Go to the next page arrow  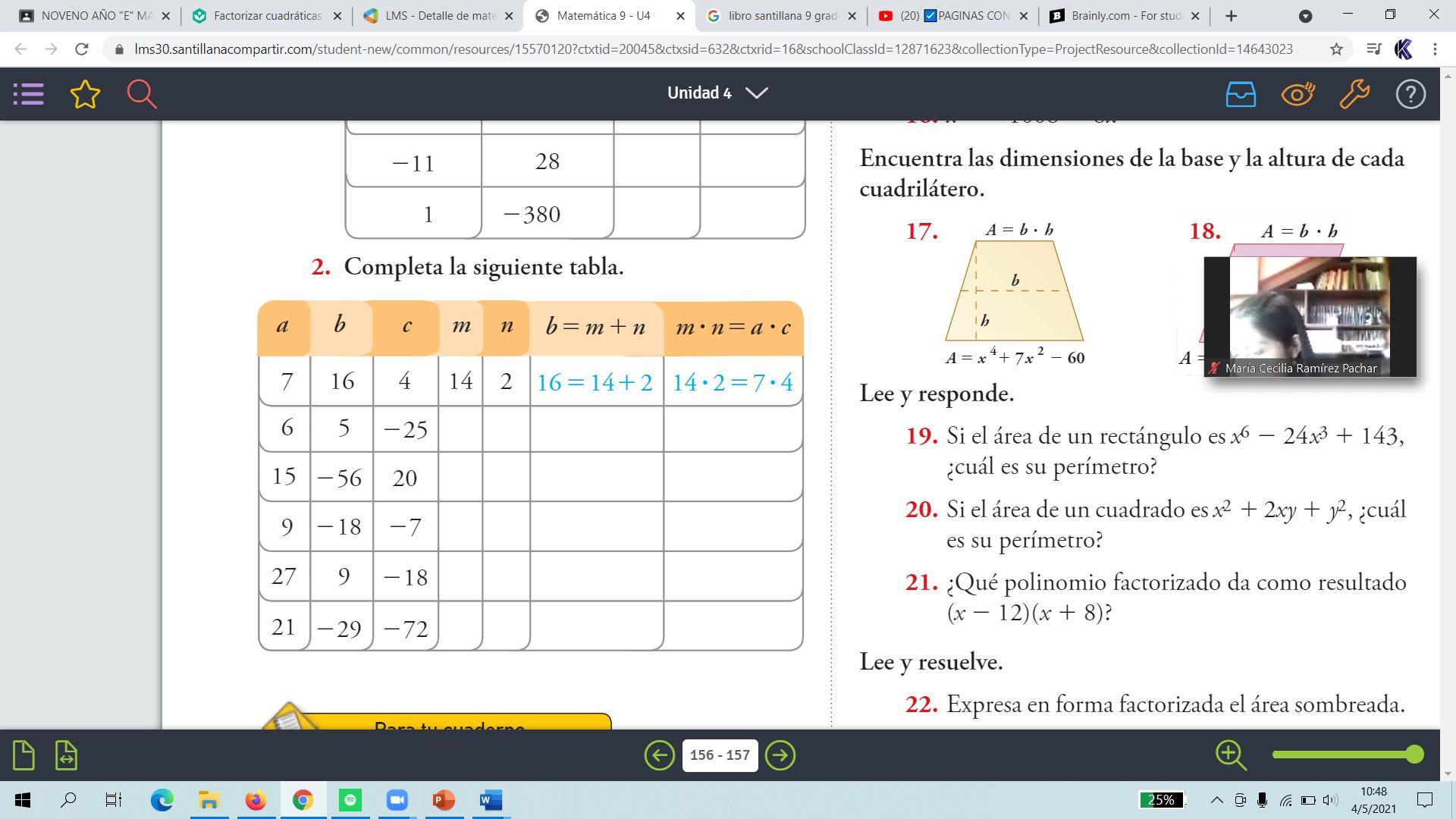[780, 755]
